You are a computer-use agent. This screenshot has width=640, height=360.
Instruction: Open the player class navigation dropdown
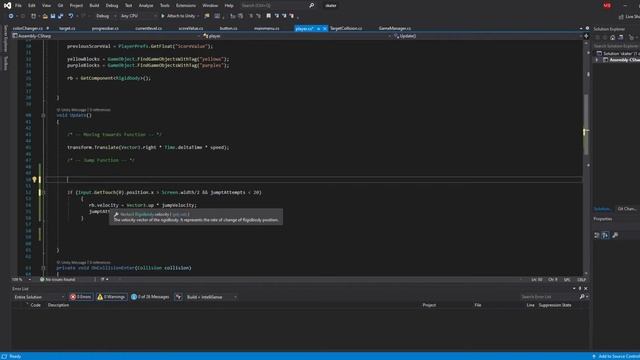coord(297,36)
